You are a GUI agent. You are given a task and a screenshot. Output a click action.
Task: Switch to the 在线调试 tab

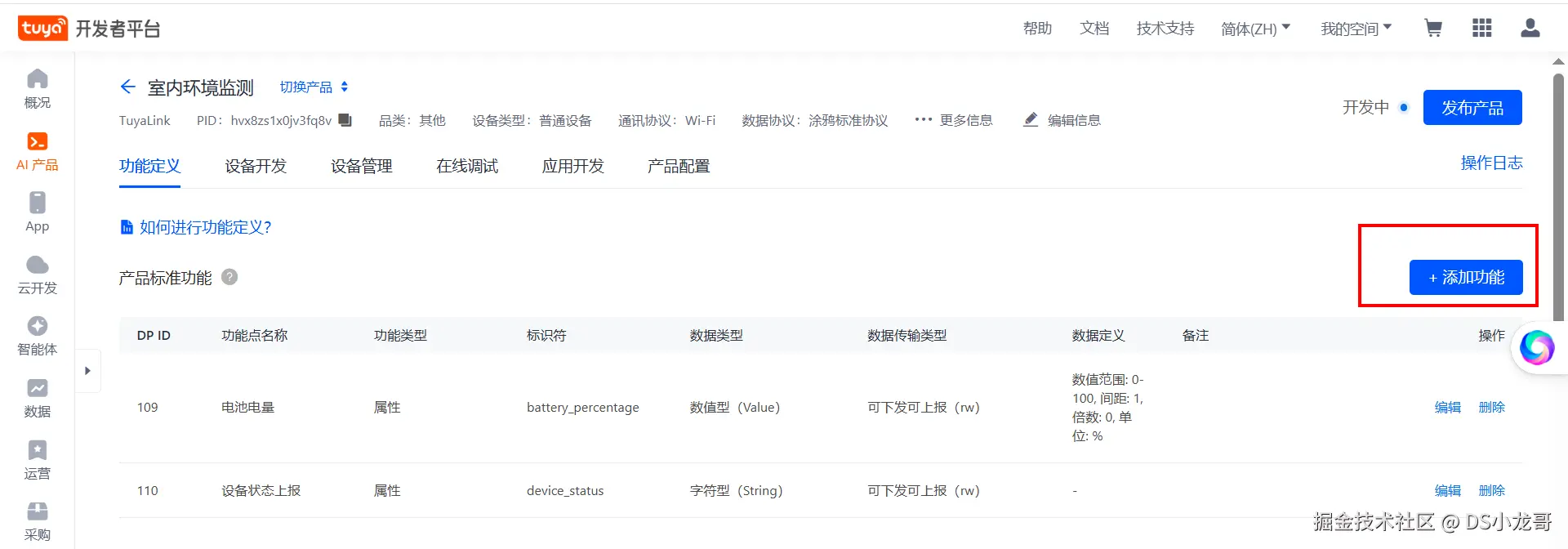467,166
